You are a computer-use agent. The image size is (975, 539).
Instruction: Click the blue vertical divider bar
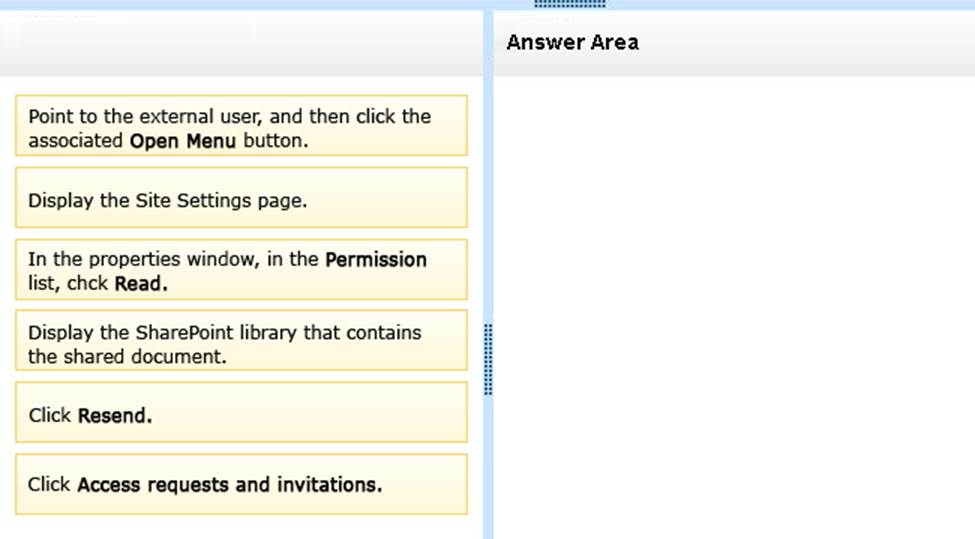click(x=488, y=200)
